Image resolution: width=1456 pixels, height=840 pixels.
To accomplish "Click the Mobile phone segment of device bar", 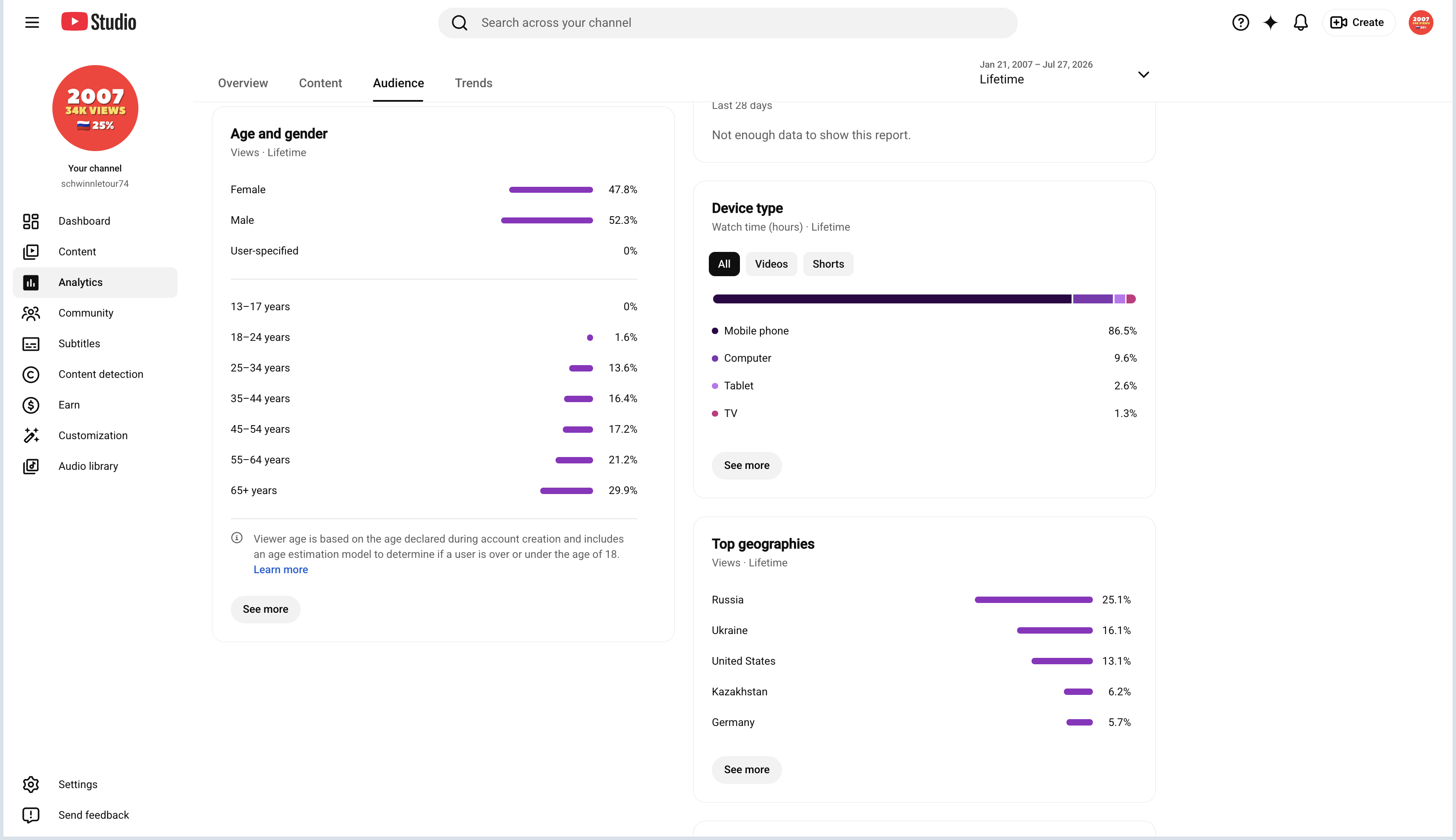I will click(891, 299).
